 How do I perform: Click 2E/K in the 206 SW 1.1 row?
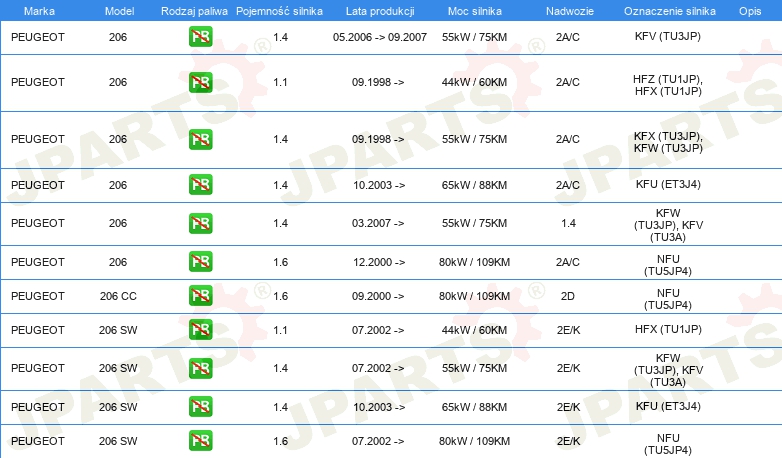(569, 330)
